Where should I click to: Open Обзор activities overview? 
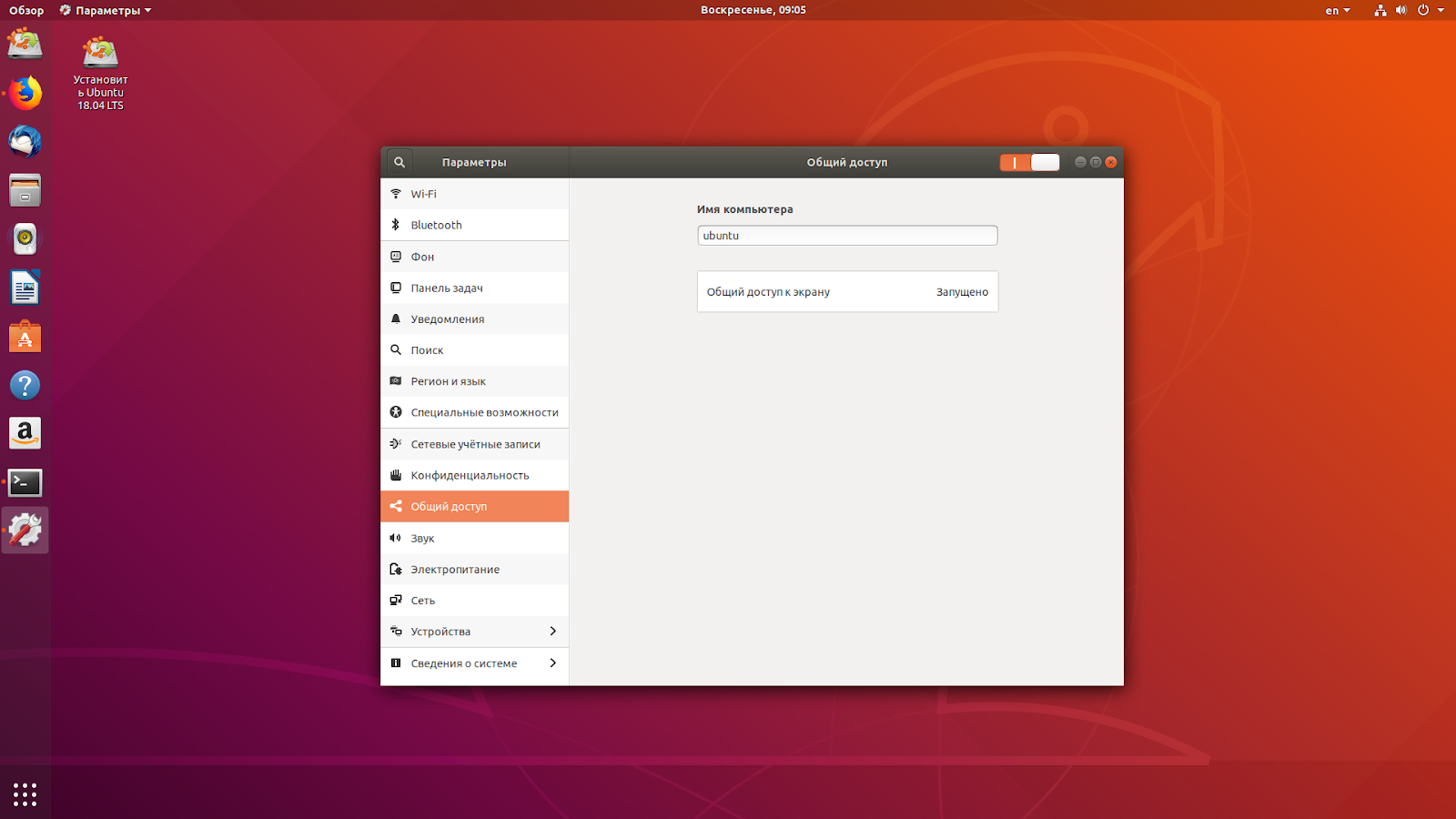click(26, 10)
